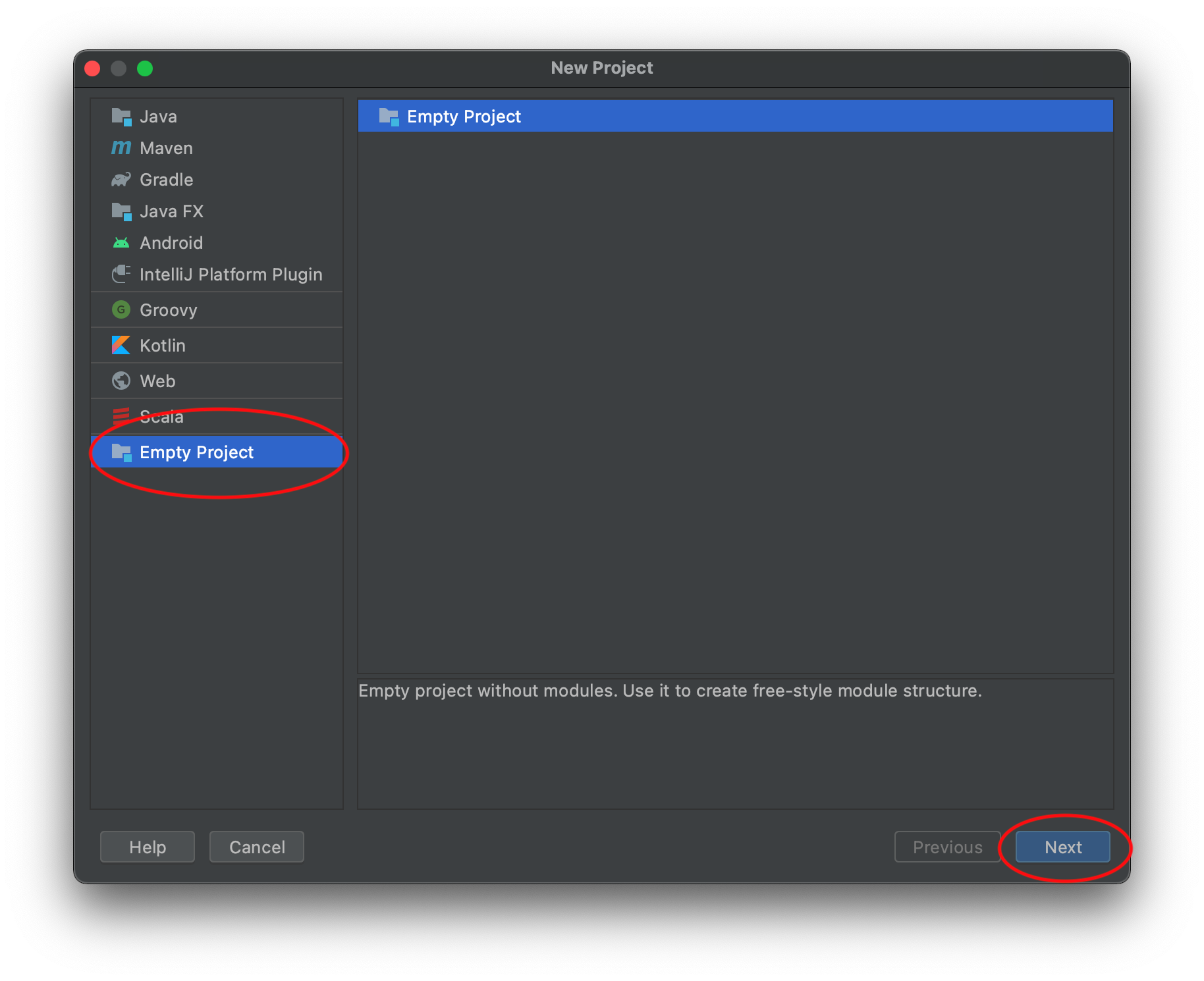Click the Maven 'm' icon

[121, 148]
